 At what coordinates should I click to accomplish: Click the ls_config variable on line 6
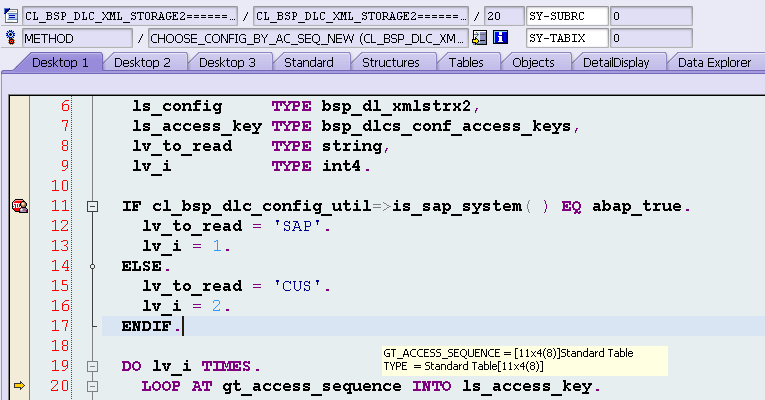pos(177,106)
